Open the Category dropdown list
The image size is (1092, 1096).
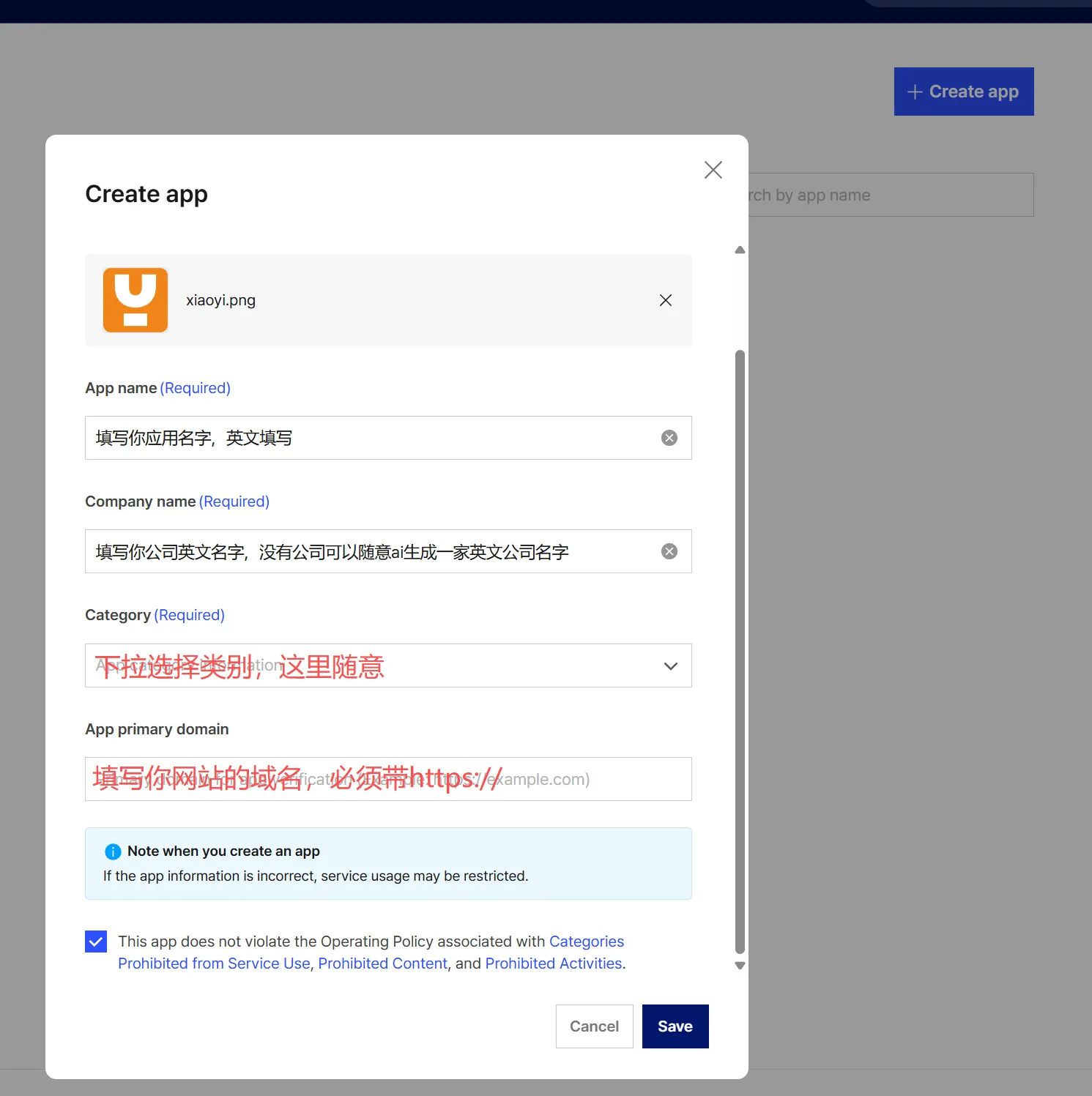click(388, 666)
